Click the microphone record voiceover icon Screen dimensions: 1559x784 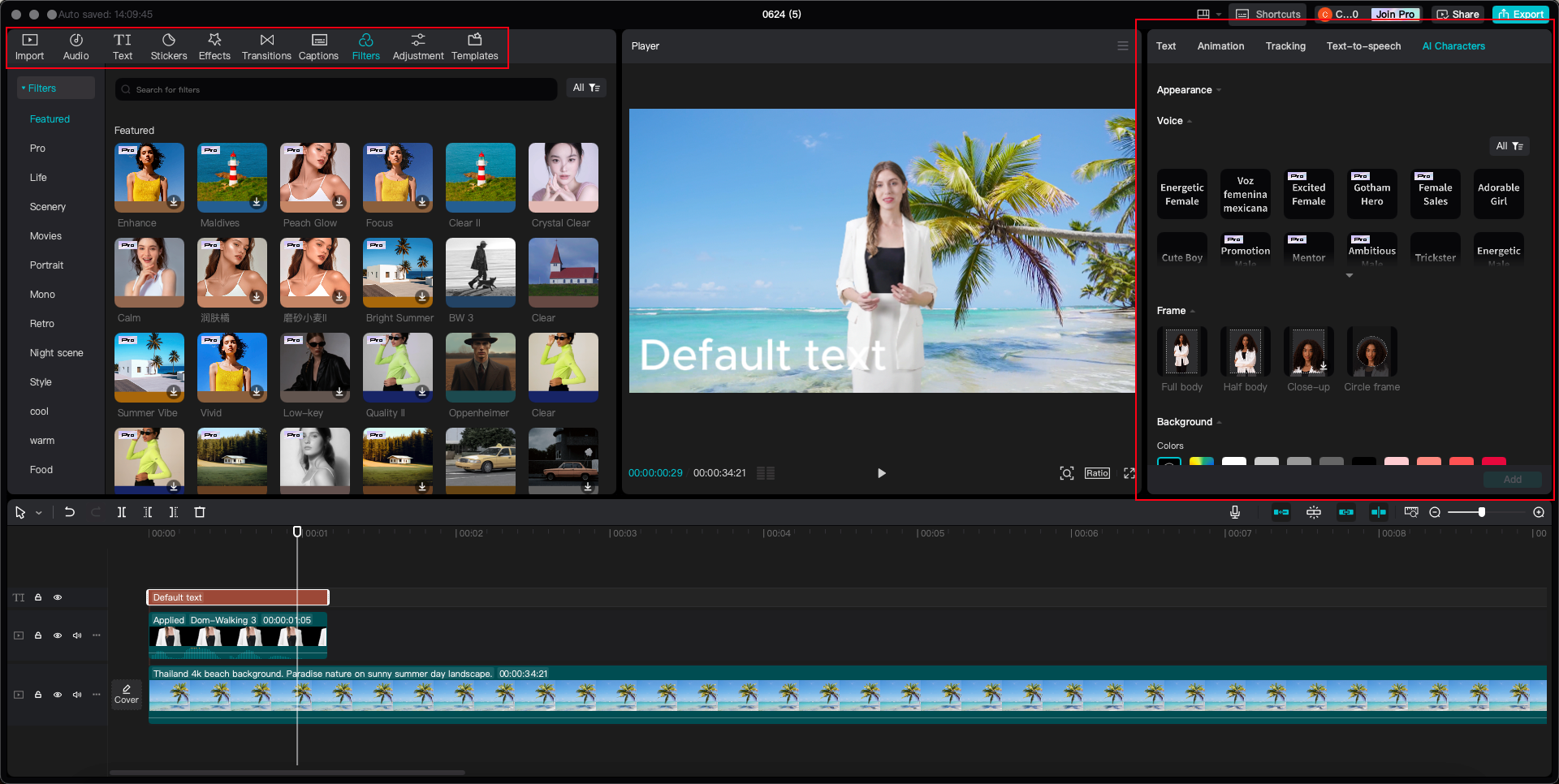coord(1234,512)
